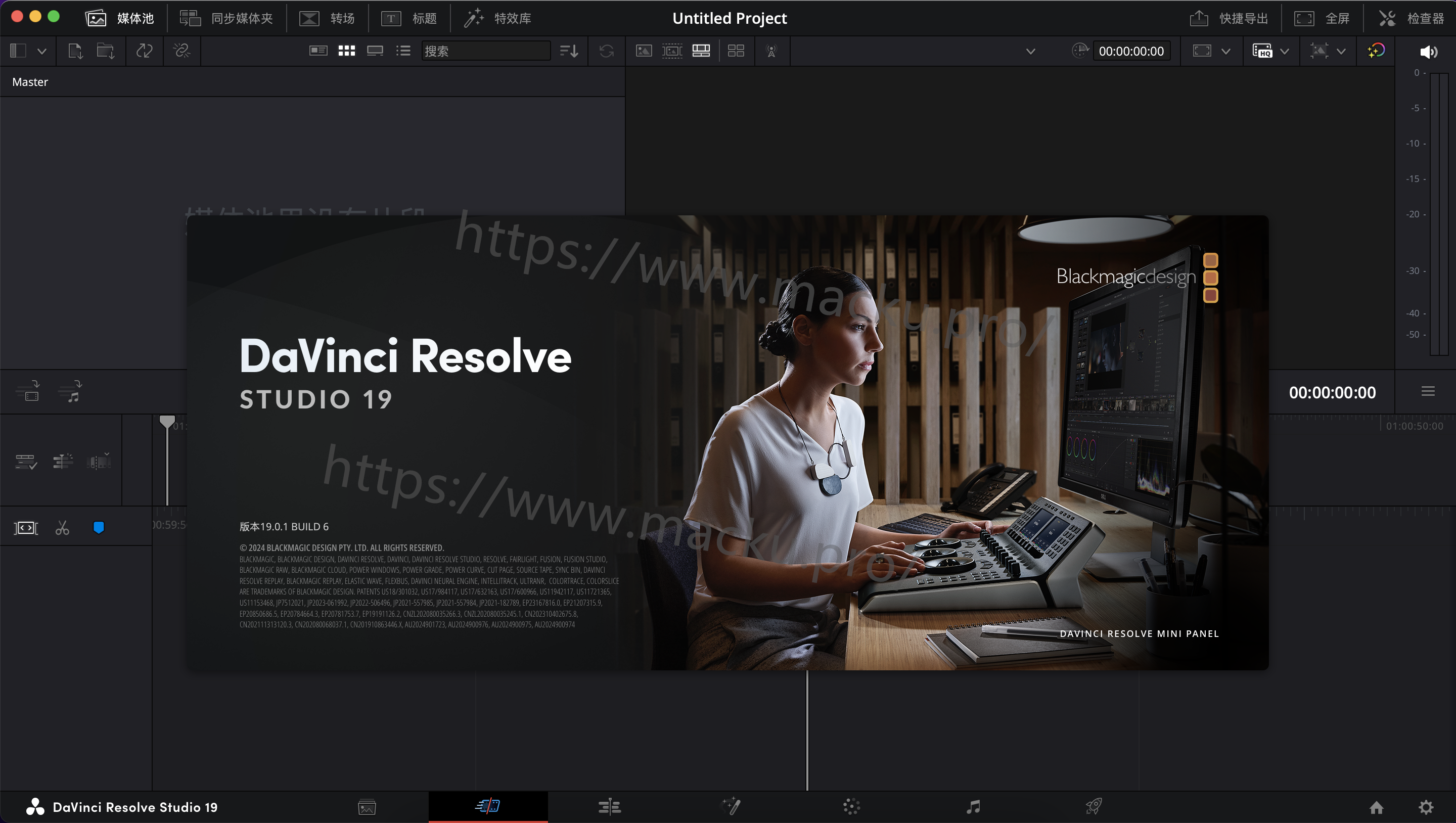Select timeline viewer mode
Screen dimensions: 1456x823
click(x=701, y=51)
